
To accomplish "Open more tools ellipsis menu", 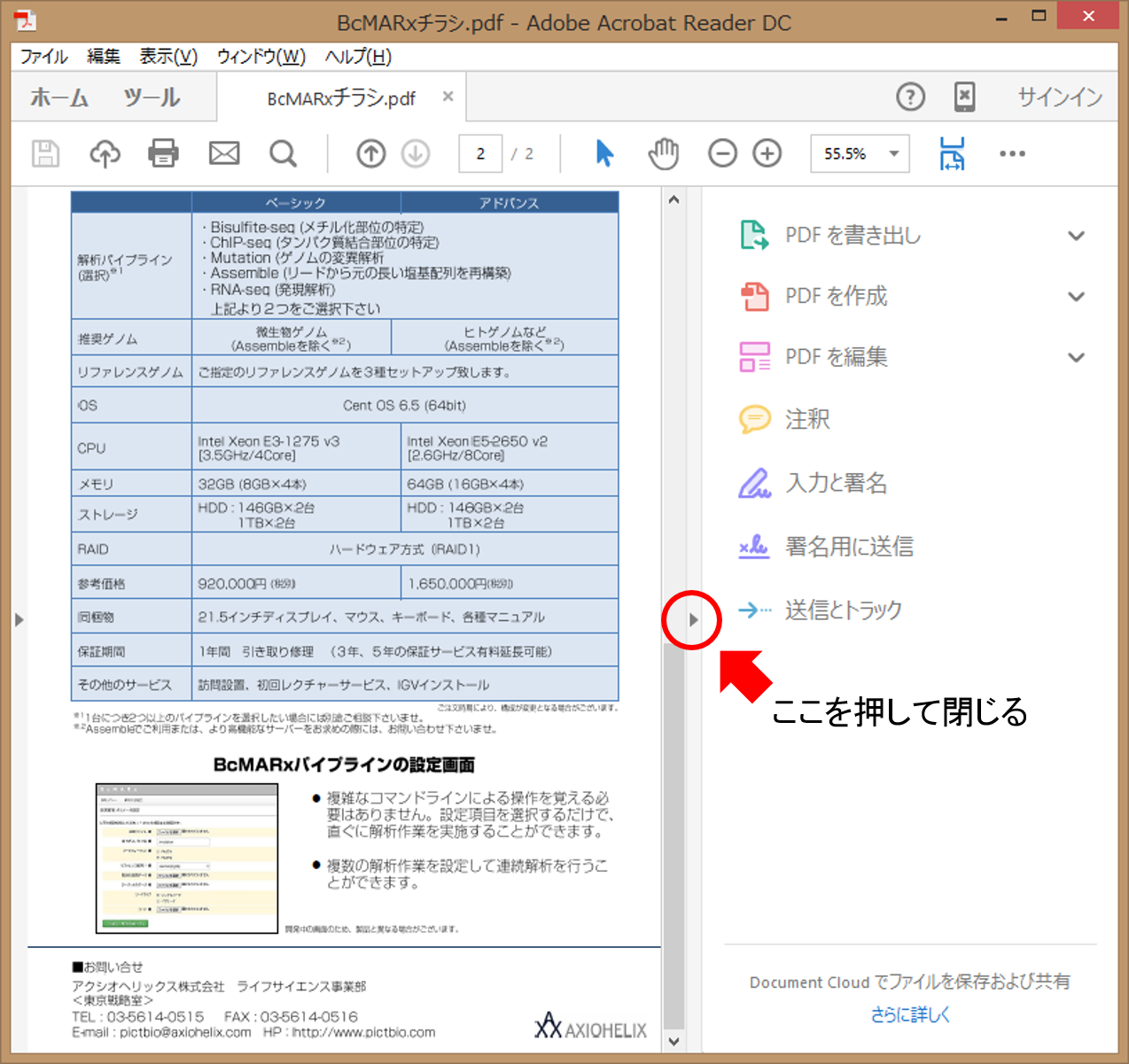I will (1012, 154).
